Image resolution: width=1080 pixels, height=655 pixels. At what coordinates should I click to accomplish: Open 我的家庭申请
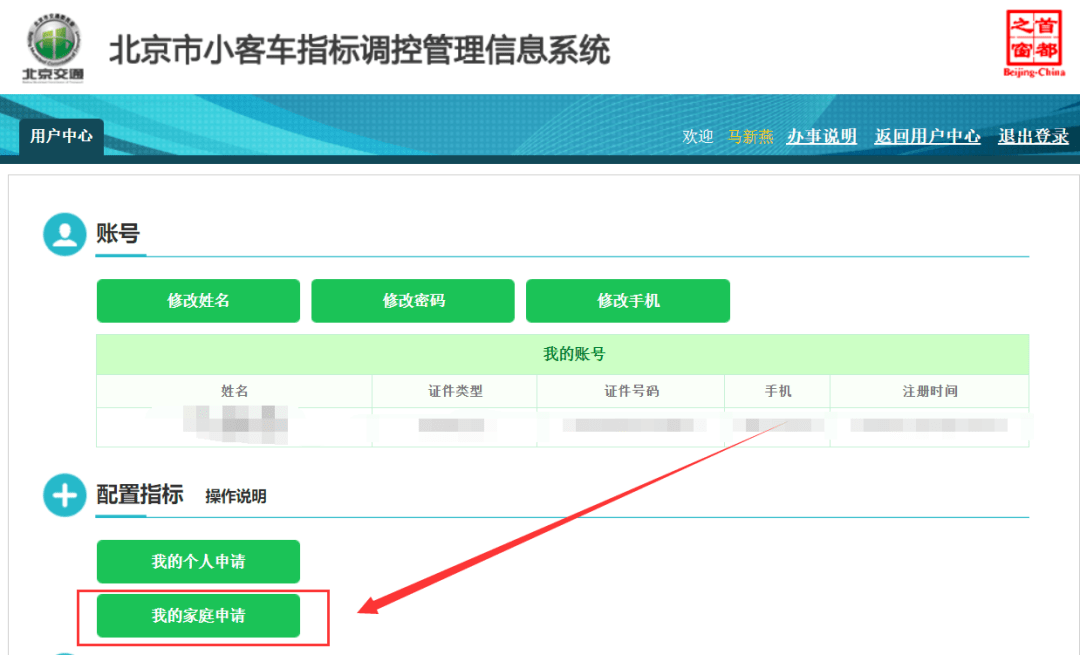[x=198, y=616]
